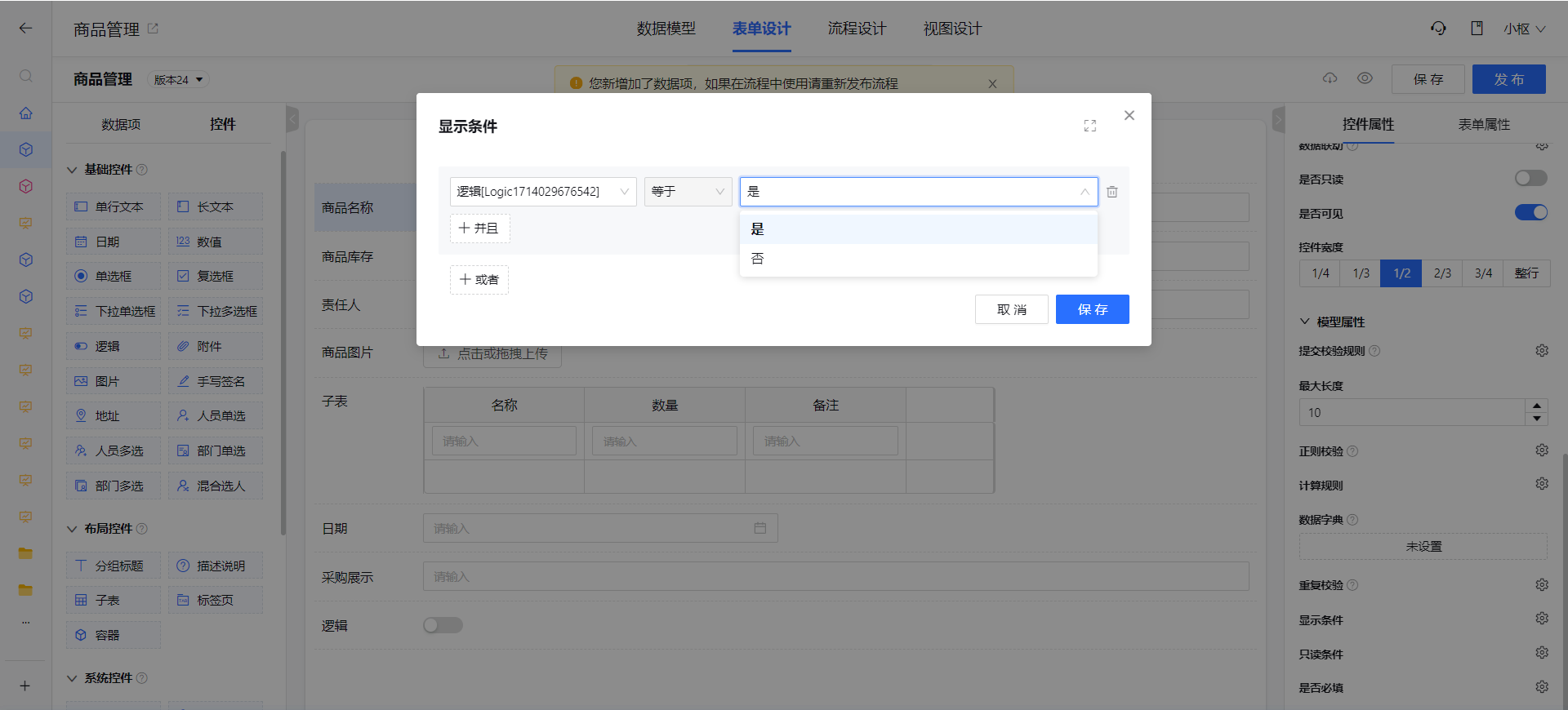
Task: Click the top toolbar 保存 button
Action: [1428, 79]
